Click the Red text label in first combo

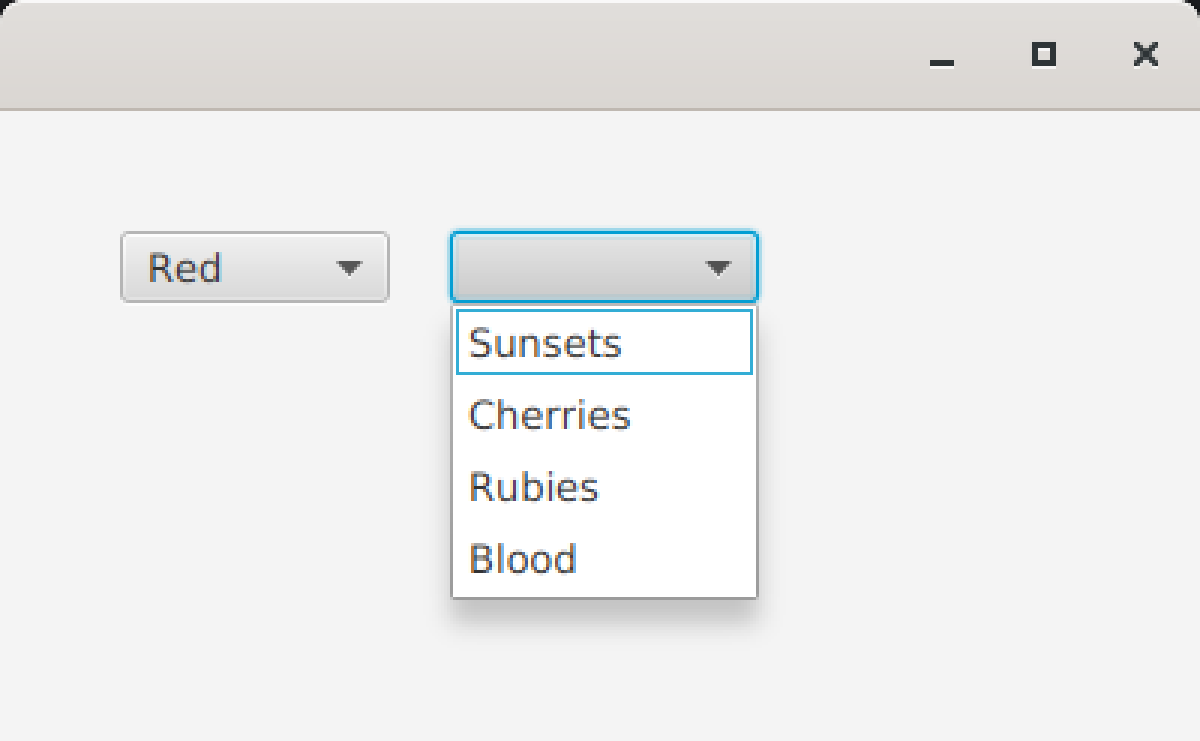pos(184,268)
